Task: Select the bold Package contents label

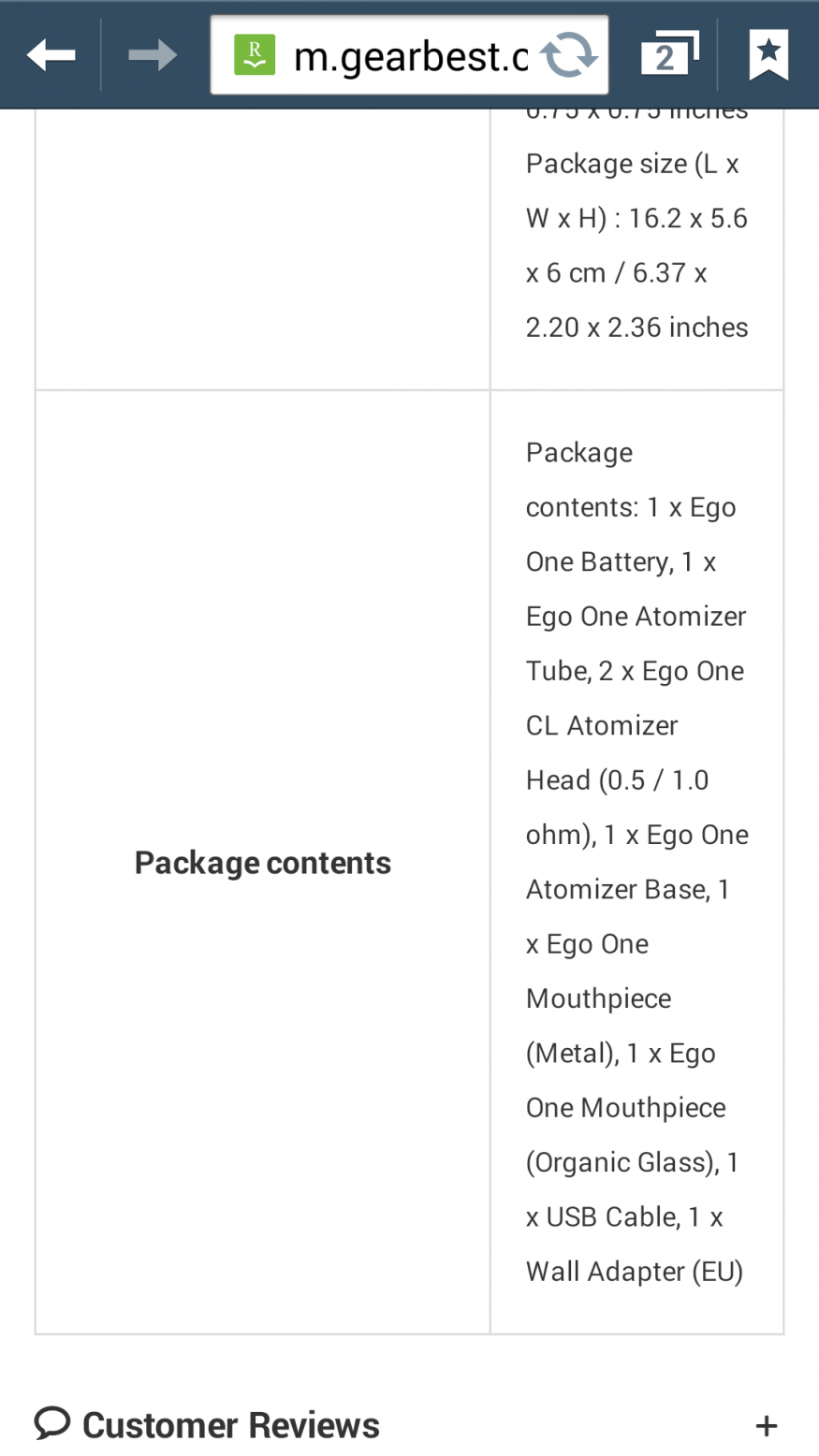Action: coord(263,863)
